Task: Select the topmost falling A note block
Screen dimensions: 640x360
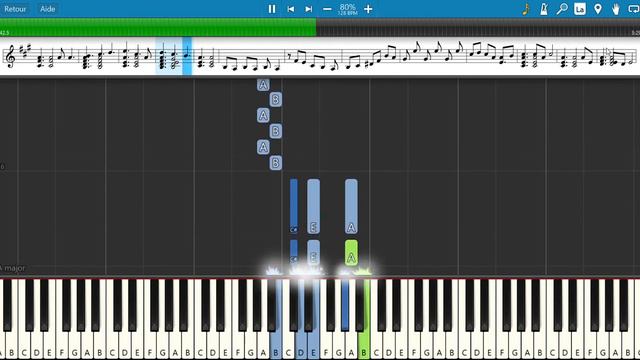Action: pos(263,84)
